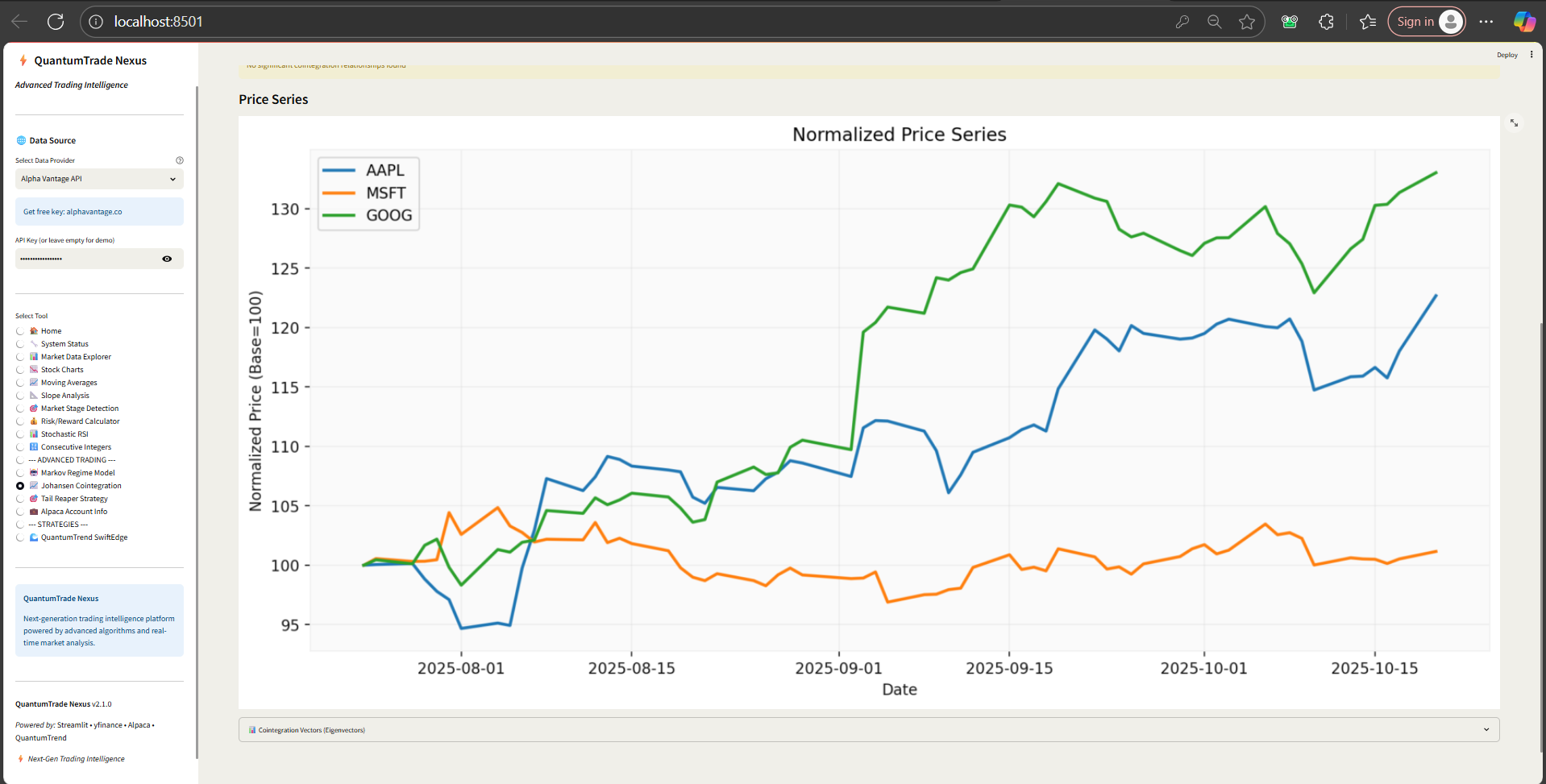Click the QuantumTrend SwiftEdge wave icon
The width and height of the screenshot is (1546, 784).
[x=34, y=537]
